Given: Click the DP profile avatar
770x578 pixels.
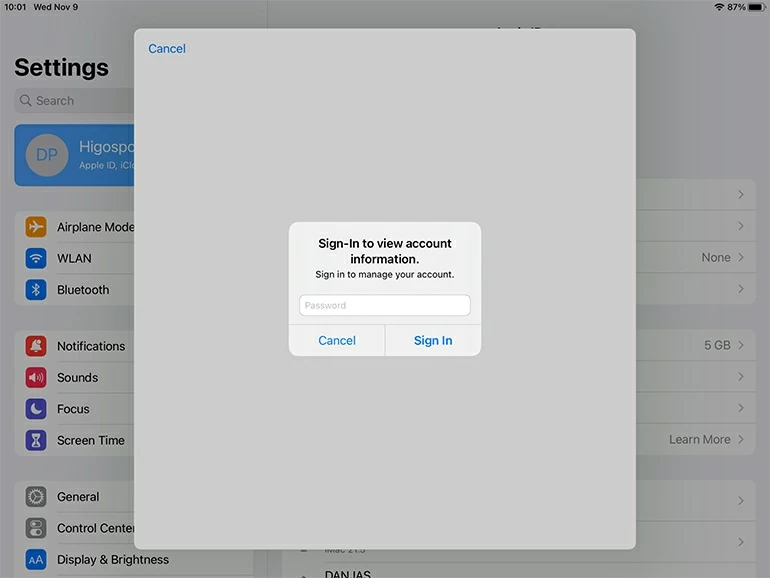Looking at the screenshot, I should [x=47, y=155].
